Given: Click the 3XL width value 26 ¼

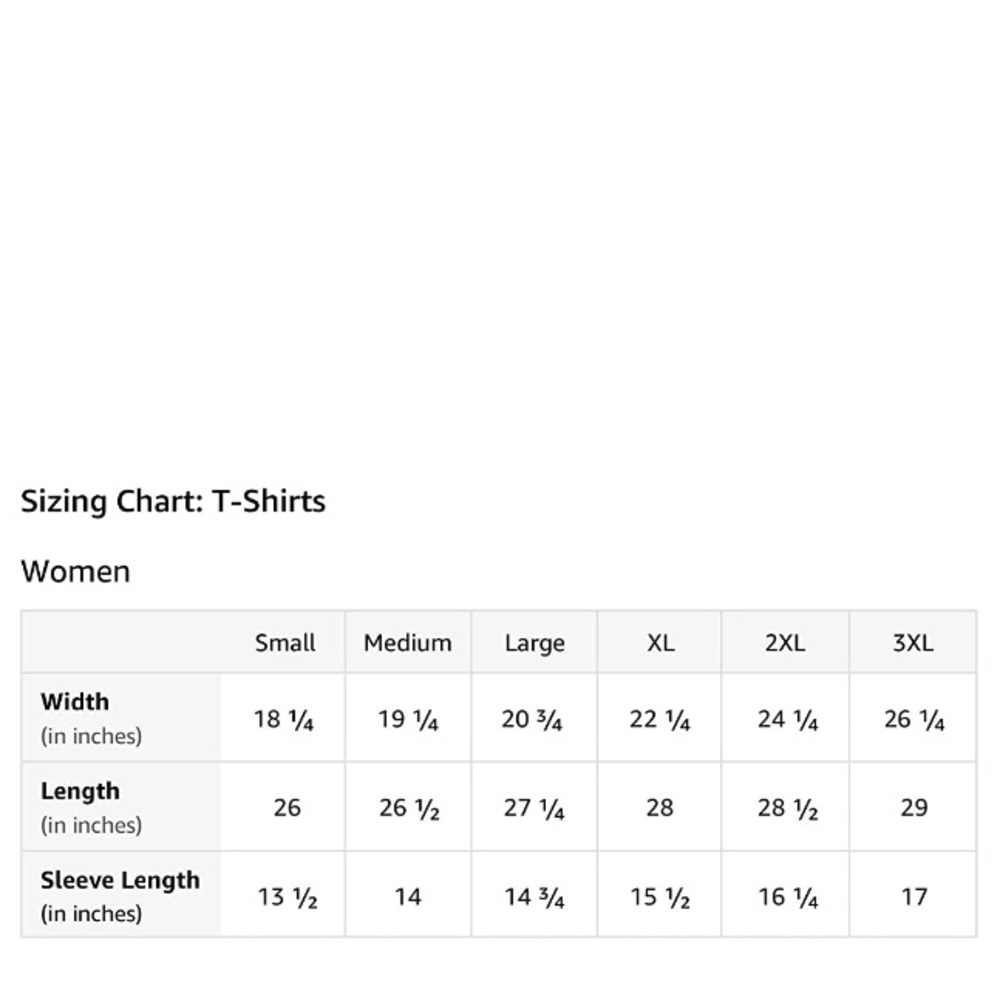Looking at the screenshot, I should [914, 719].
